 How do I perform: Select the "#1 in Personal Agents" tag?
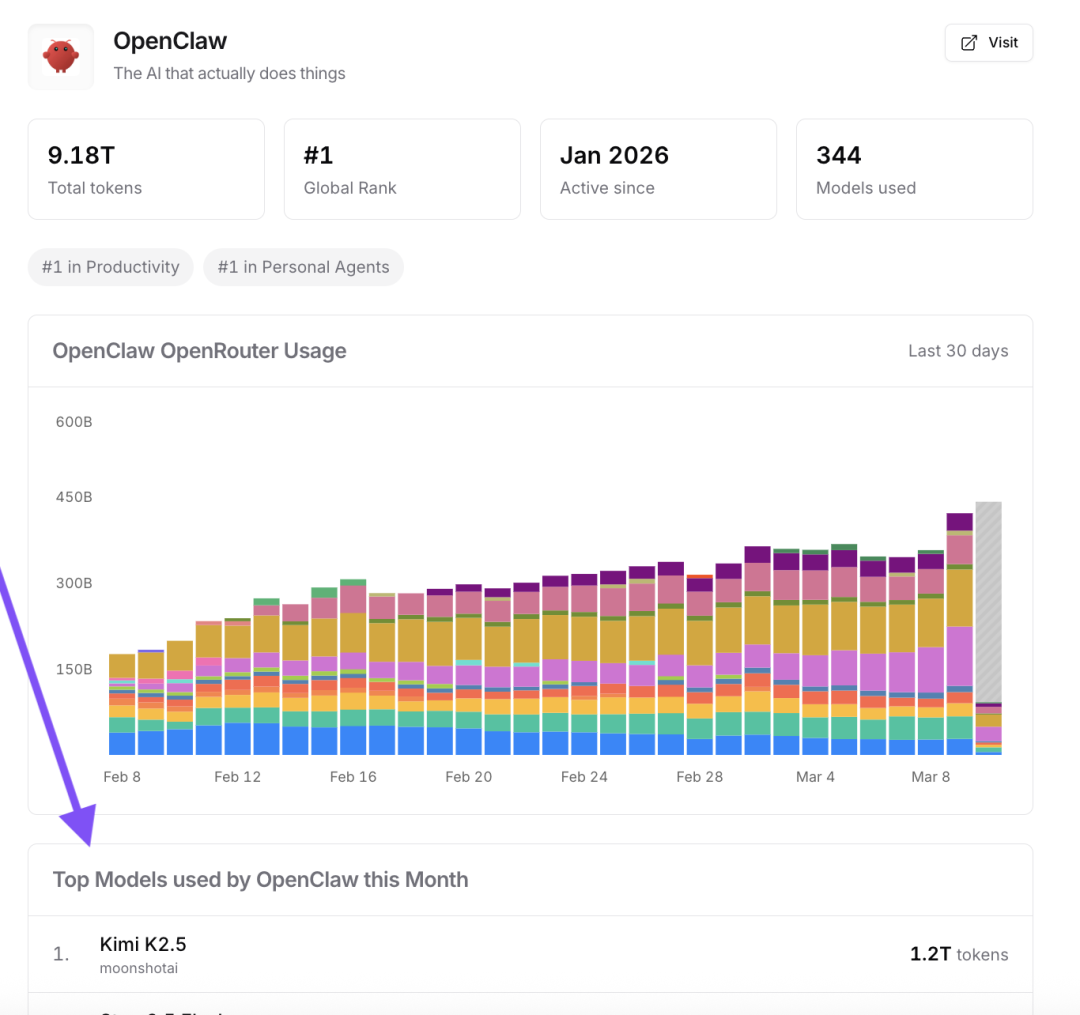pos(303,267)
